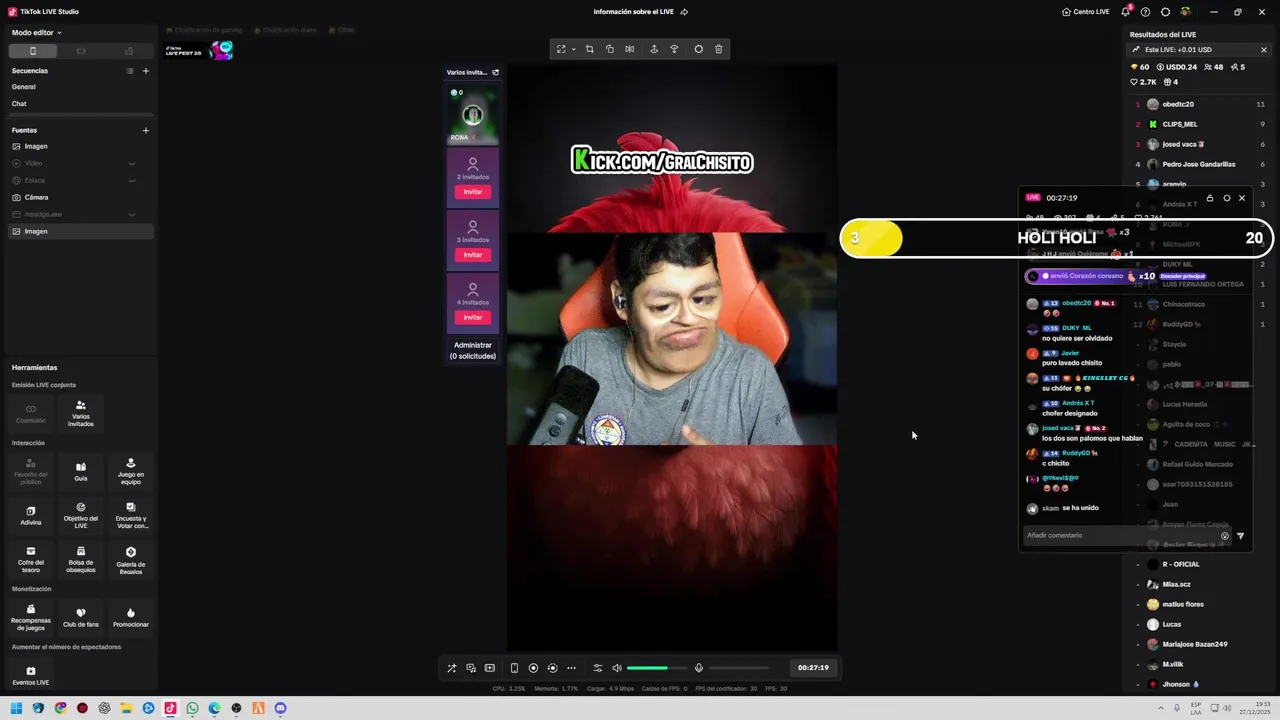Viewport: 1280px width, 720px height.
Task: Open notifications bell in the title bar
Action: pyautogui.click(x=1125, y=12)
